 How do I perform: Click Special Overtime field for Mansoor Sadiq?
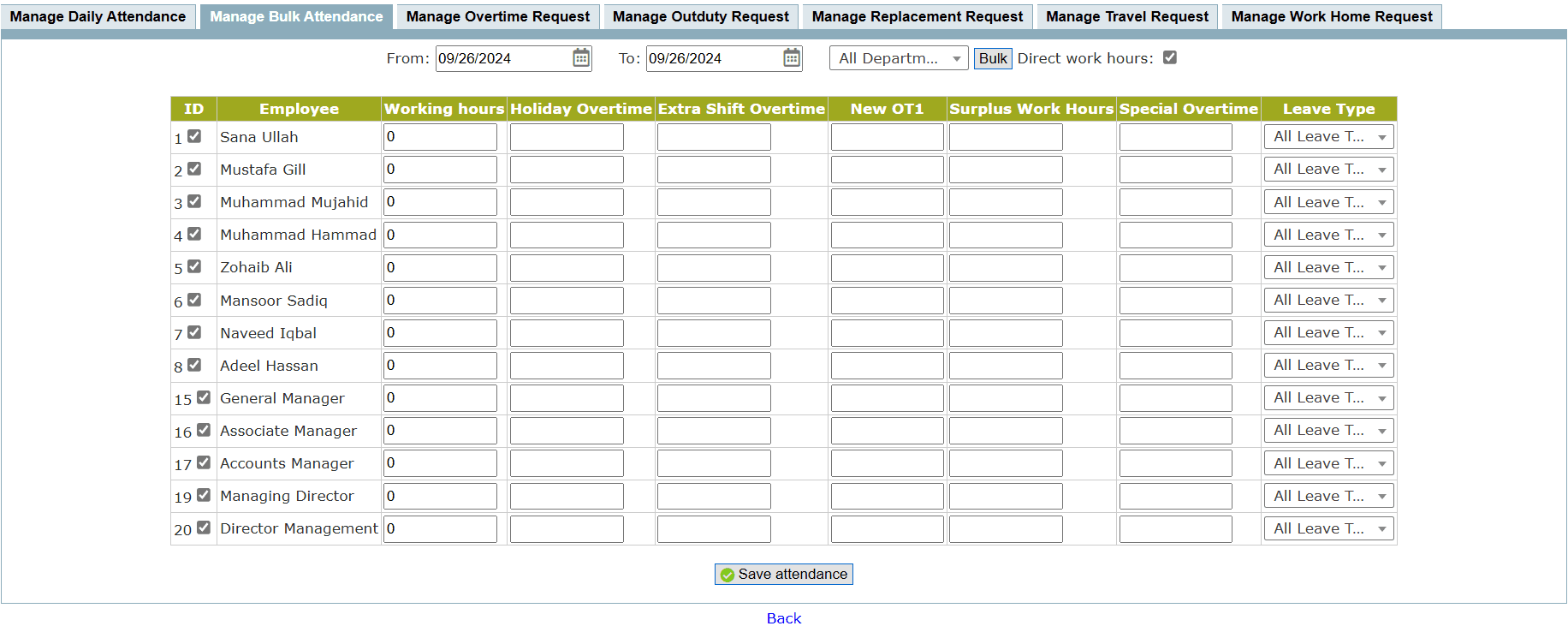pos(1175,301)
